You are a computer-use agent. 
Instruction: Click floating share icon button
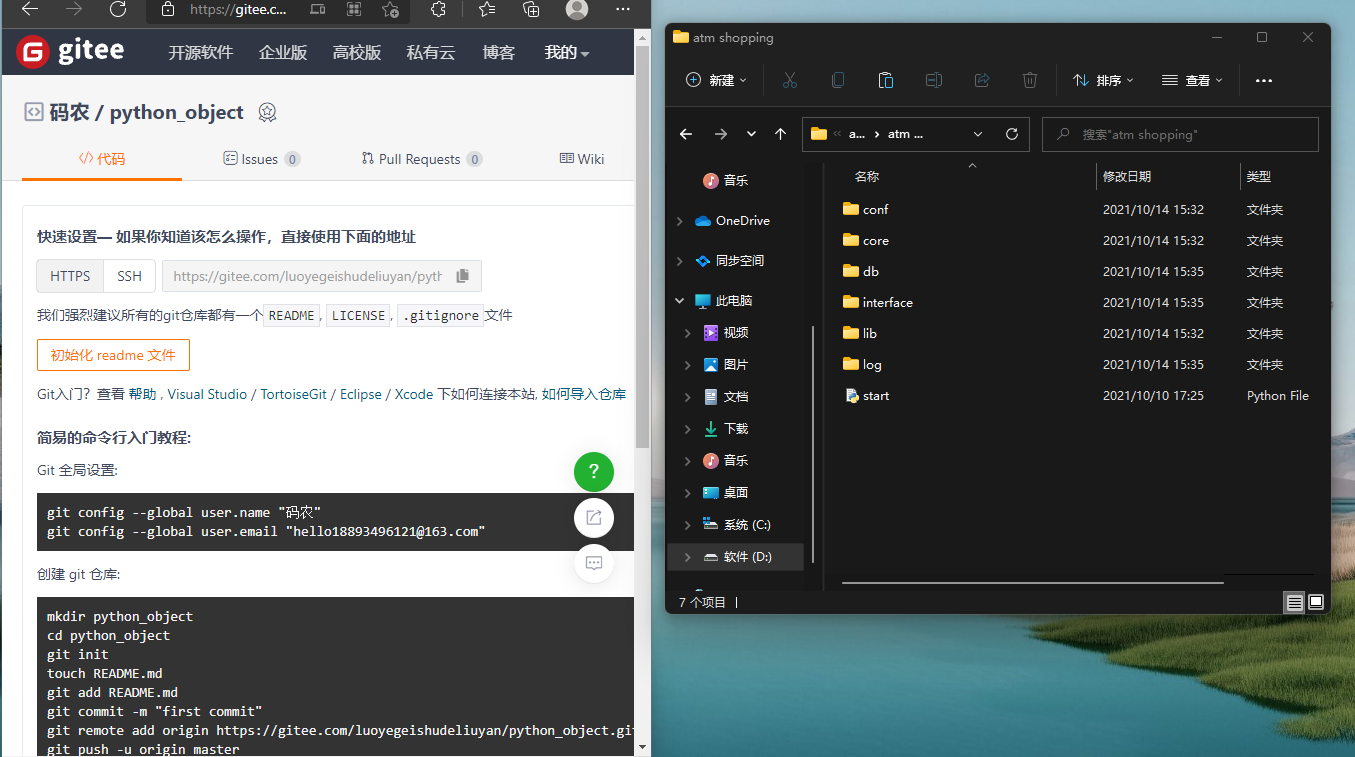(594, 517)
